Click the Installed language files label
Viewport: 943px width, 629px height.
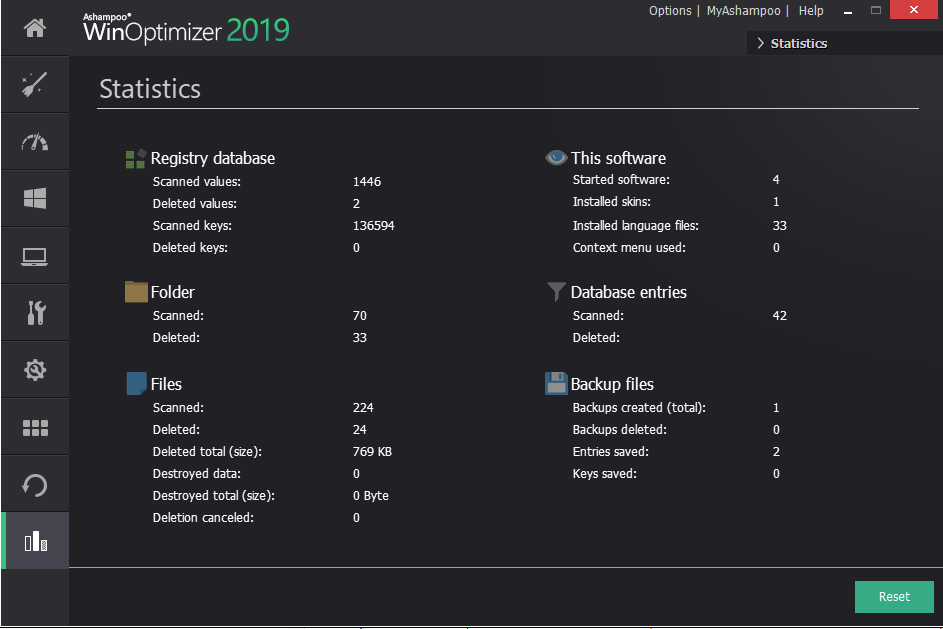(636, 226)
